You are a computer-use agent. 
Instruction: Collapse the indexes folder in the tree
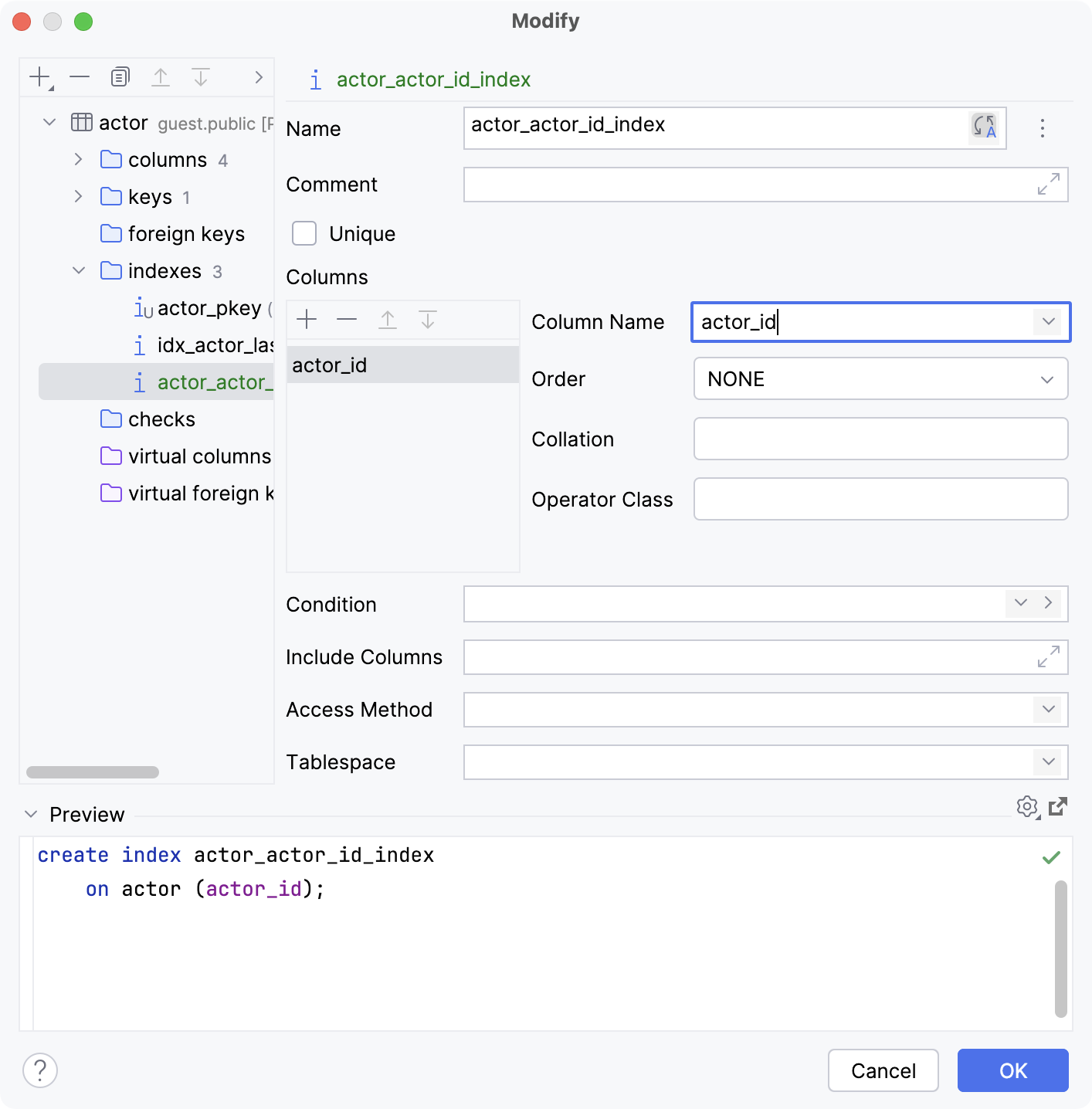(x=78, y=270)
